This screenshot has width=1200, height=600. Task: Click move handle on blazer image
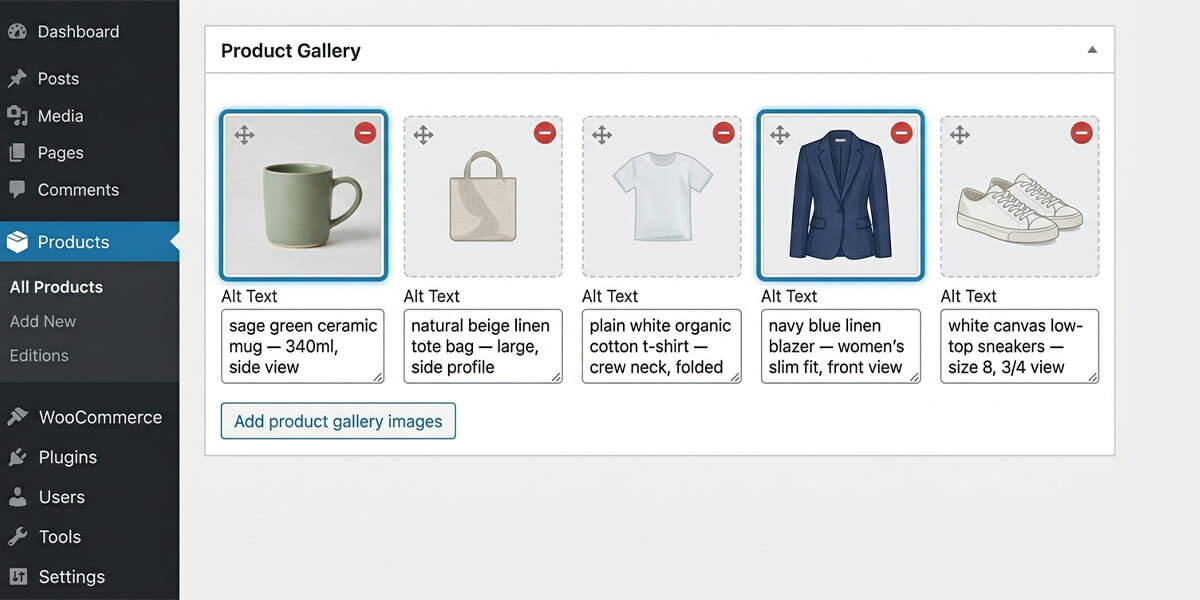pos(781,135)
